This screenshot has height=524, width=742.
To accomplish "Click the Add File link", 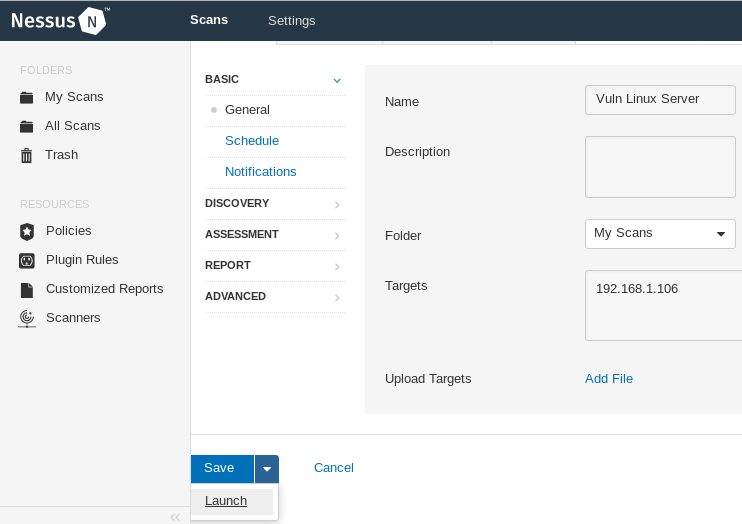I will (x=609, y=378).
